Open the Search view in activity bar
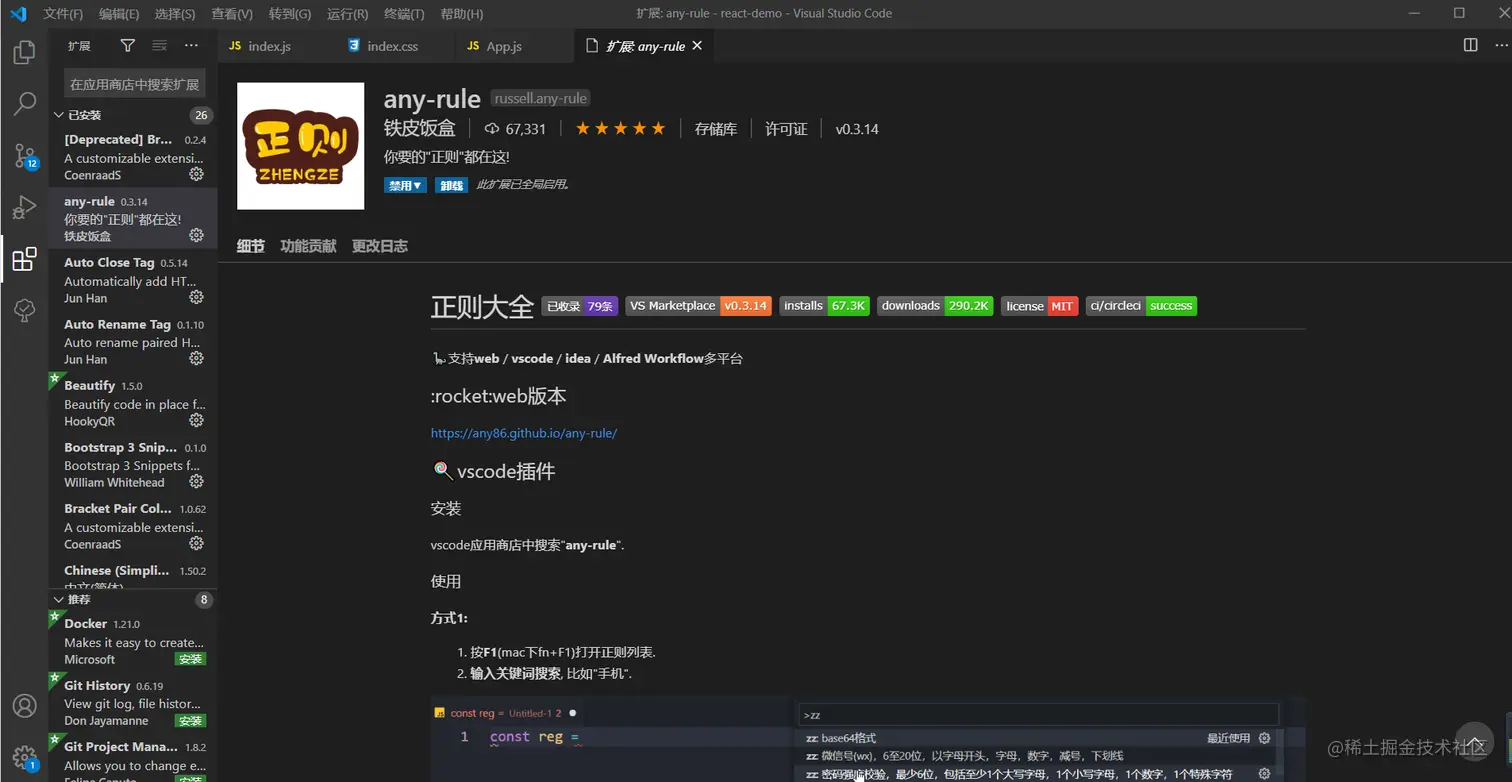Image resolution: width=1512 pixels, height=782 pixels. pyautogui.click(x=24, y=103)
